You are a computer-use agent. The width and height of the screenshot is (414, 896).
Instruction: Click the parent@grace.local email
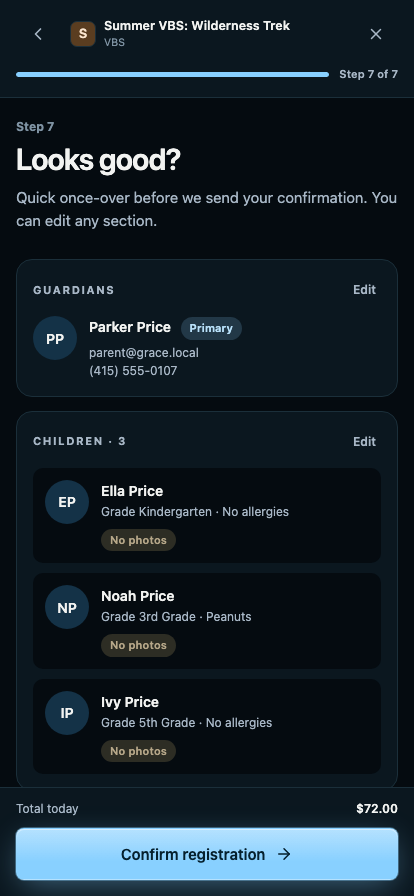tap(144, 353)
